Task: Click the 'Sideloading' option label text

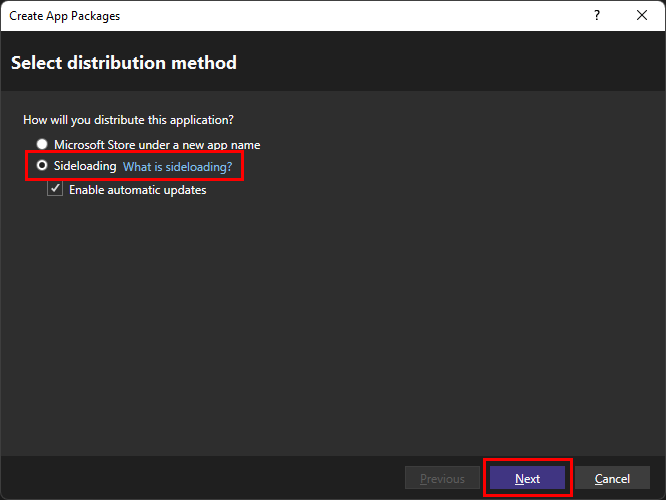Action: [x=85, y=166]
